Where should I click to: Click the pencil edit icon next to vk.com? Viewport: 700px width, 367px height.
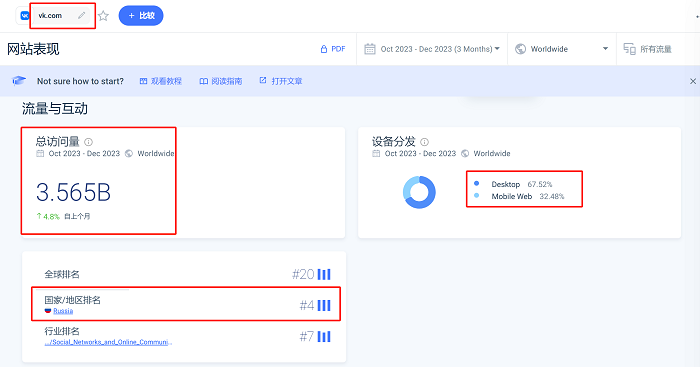click(x=81, y=16)
